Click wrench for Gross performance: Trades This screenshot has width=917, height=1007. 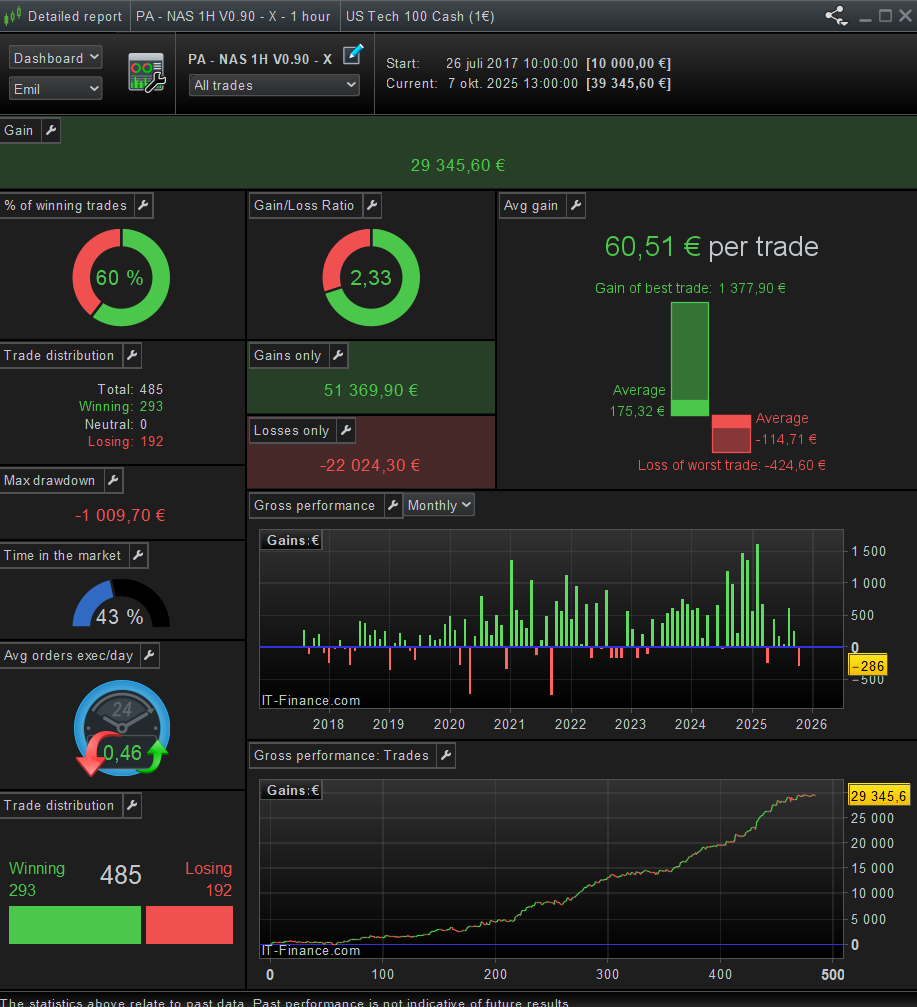click(446, 755)
